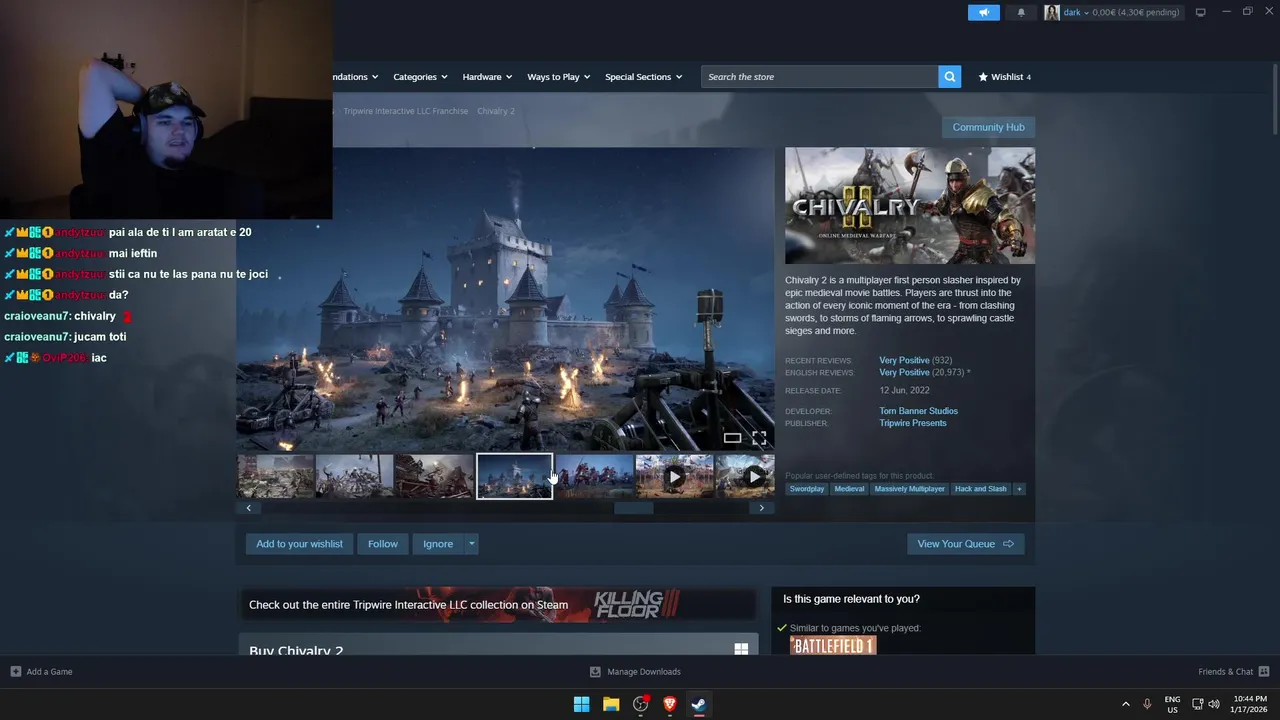The image size is (1280, 720).
Task: Click the Chivalry II header image
Action: [910, 206]
